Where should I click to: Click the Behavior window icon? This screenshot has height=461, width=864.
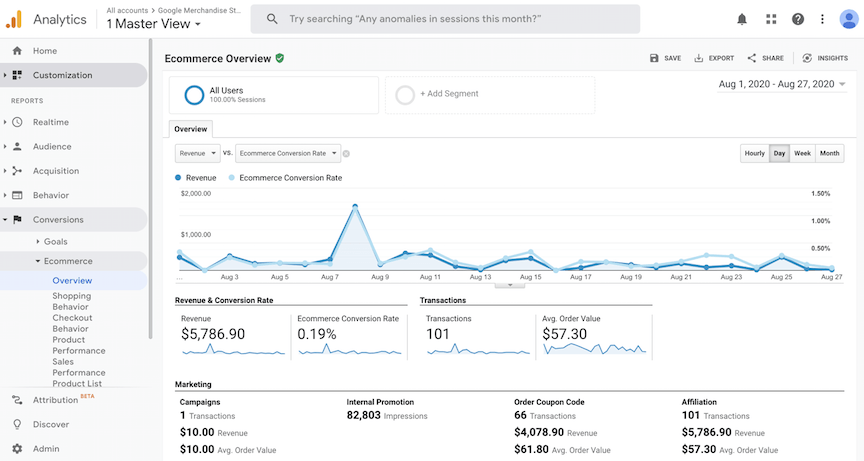(17, 195)
